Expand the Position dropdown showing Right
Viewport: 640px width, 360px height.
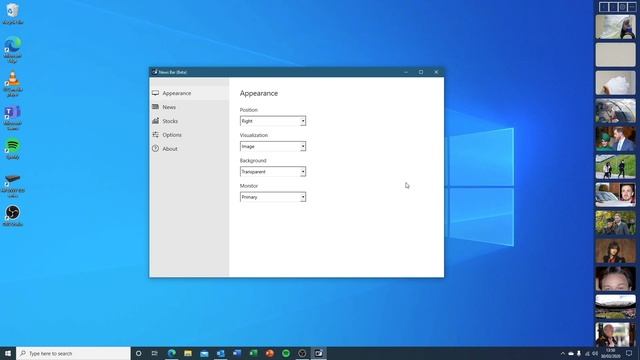point(273,121)
